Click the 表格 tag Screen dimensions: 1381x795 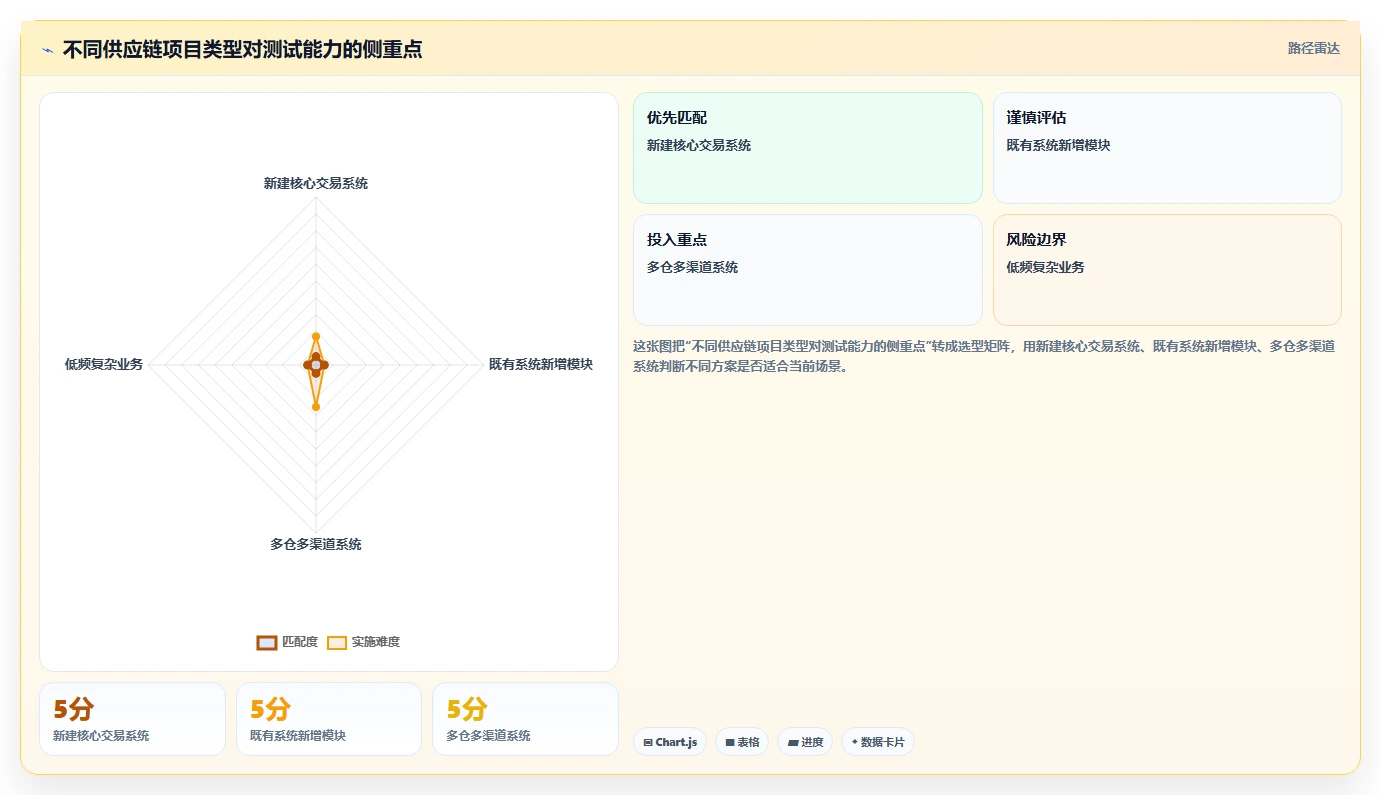point(742,742)
